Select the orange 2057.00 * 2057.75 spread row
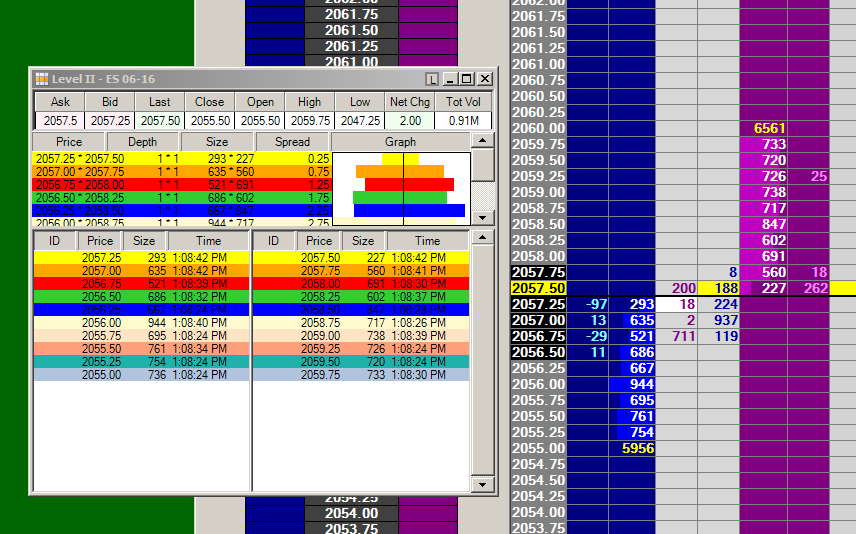 click(182, 172)
